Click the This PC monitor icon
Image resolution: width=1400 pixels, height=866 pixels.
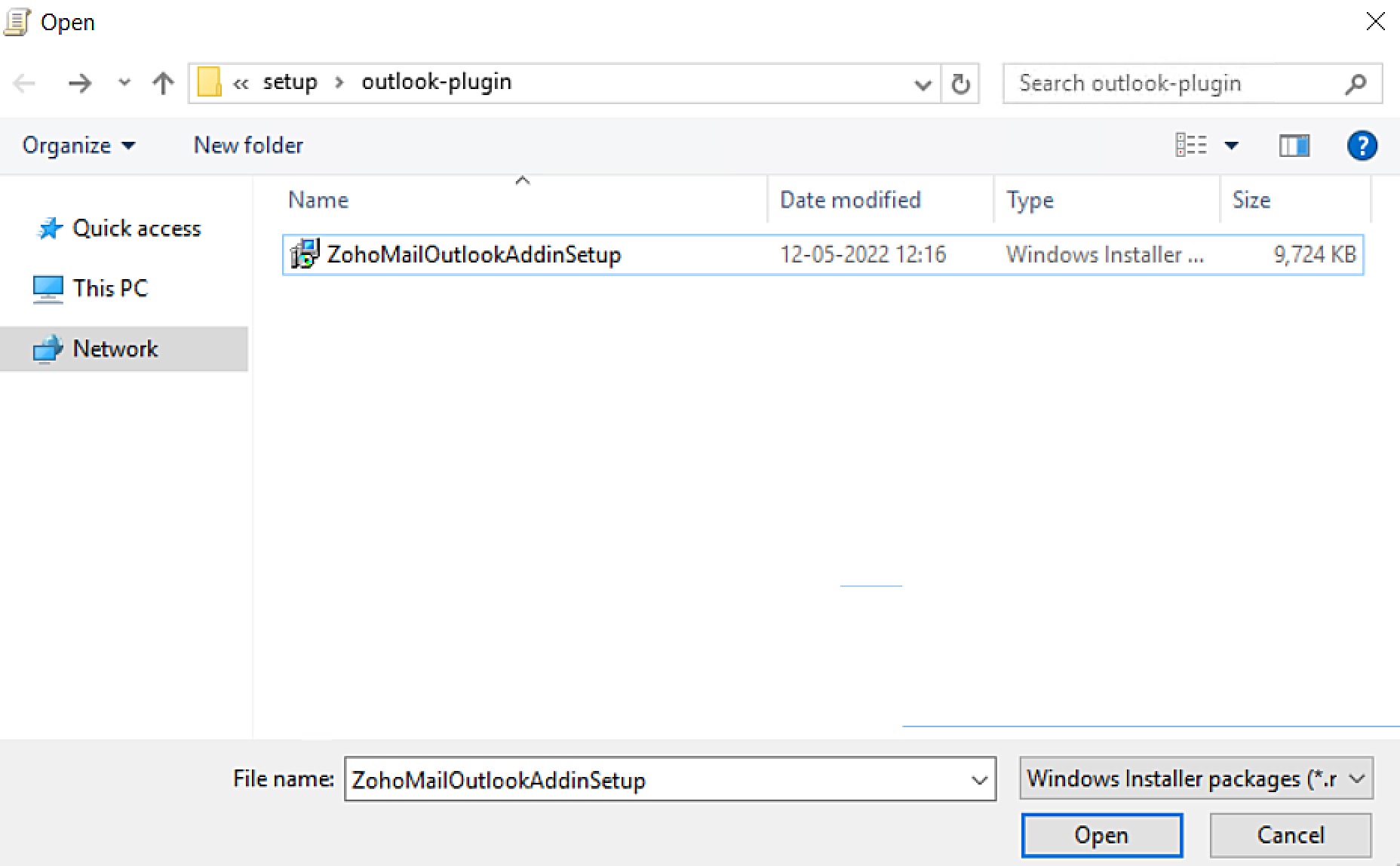point(48,289)
